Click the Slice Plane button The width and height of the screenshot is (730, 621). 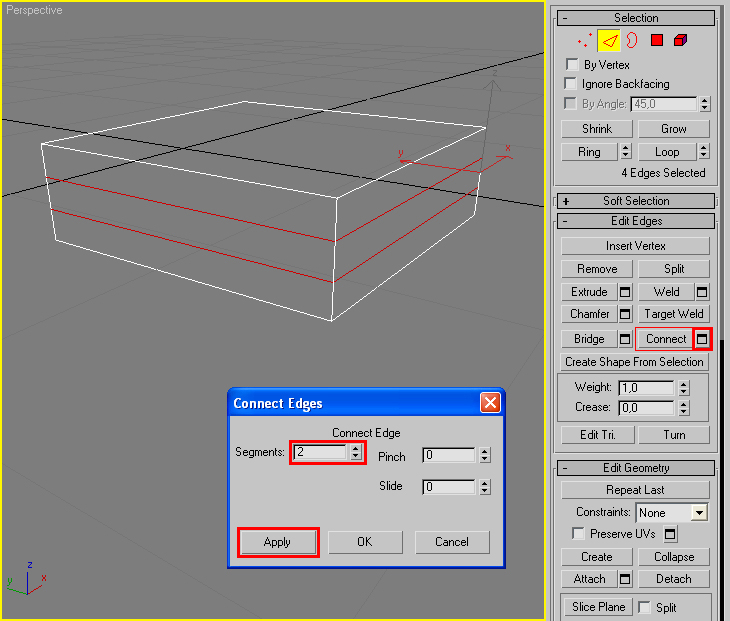598,607
